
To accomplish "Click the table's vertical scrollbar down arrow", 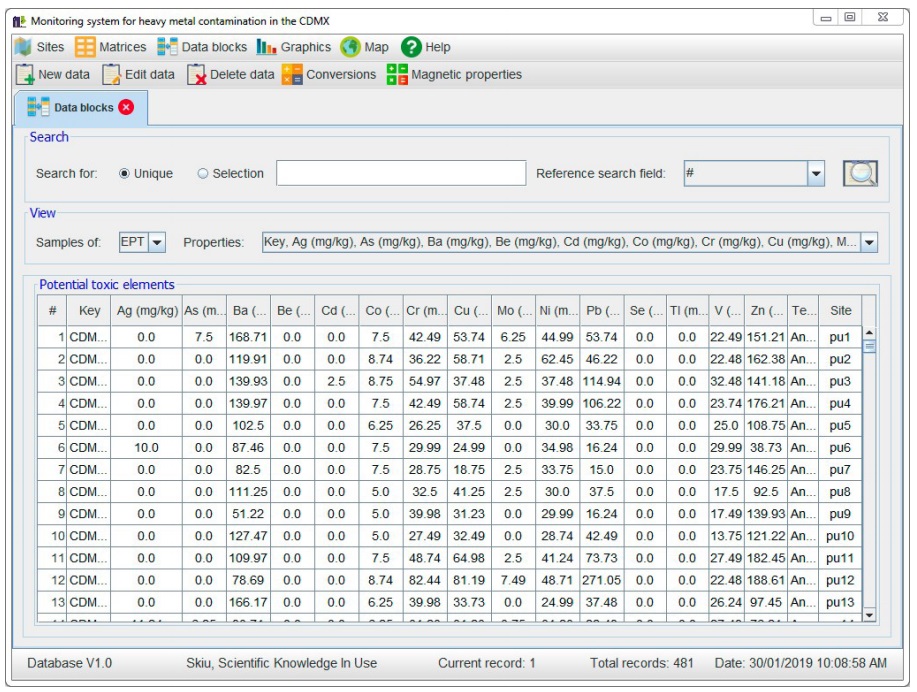I will coord(868,615).
